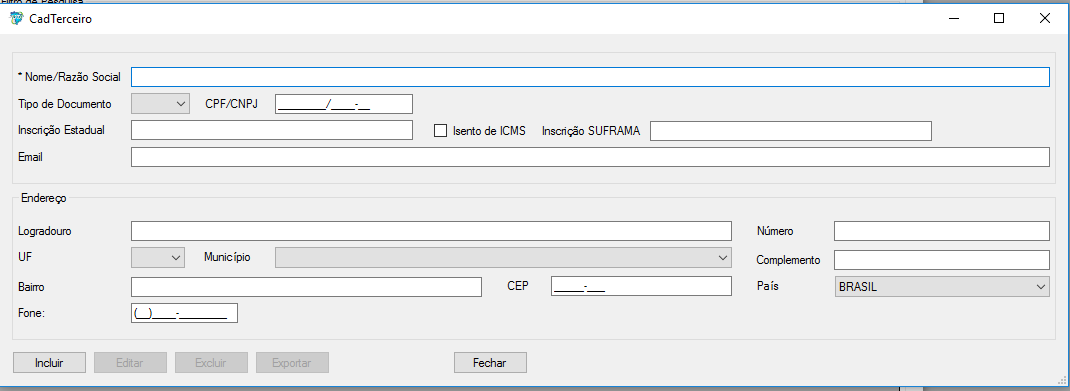Image resolution: width=1070 pixels, height=391 pixels.
Task: Click the Número input field
Action: (x=942, y=231)
